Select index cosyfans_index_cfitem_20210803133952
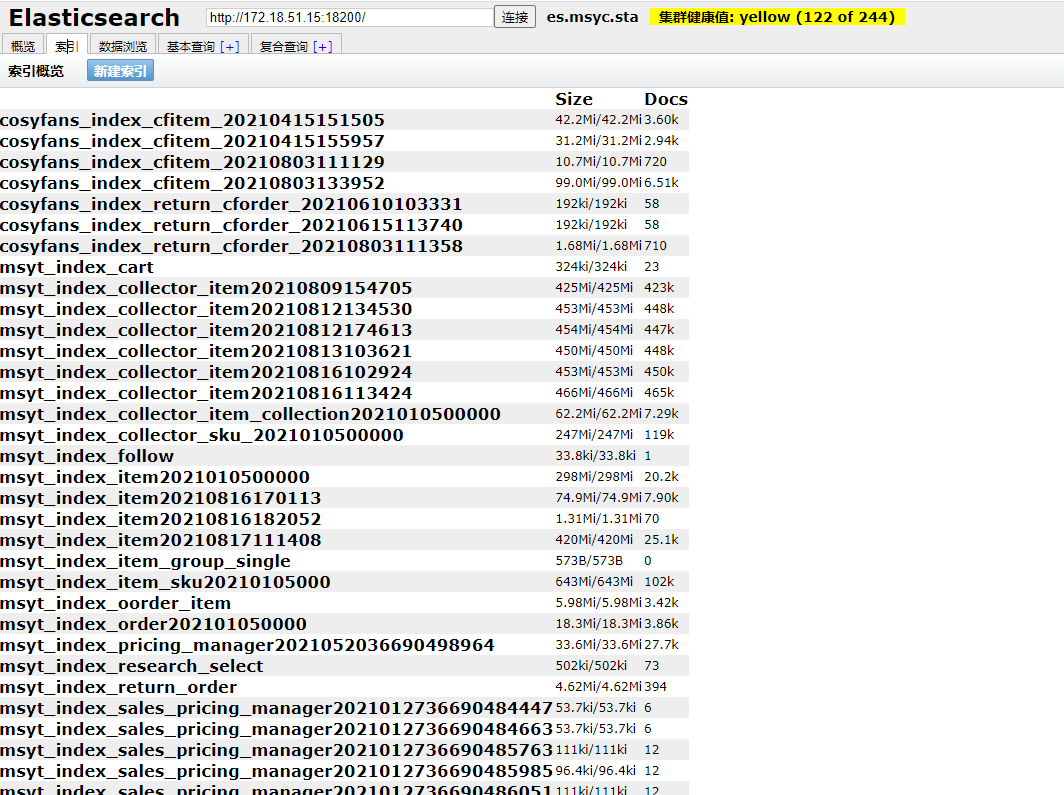1064x795 pixels. point(192,183)
